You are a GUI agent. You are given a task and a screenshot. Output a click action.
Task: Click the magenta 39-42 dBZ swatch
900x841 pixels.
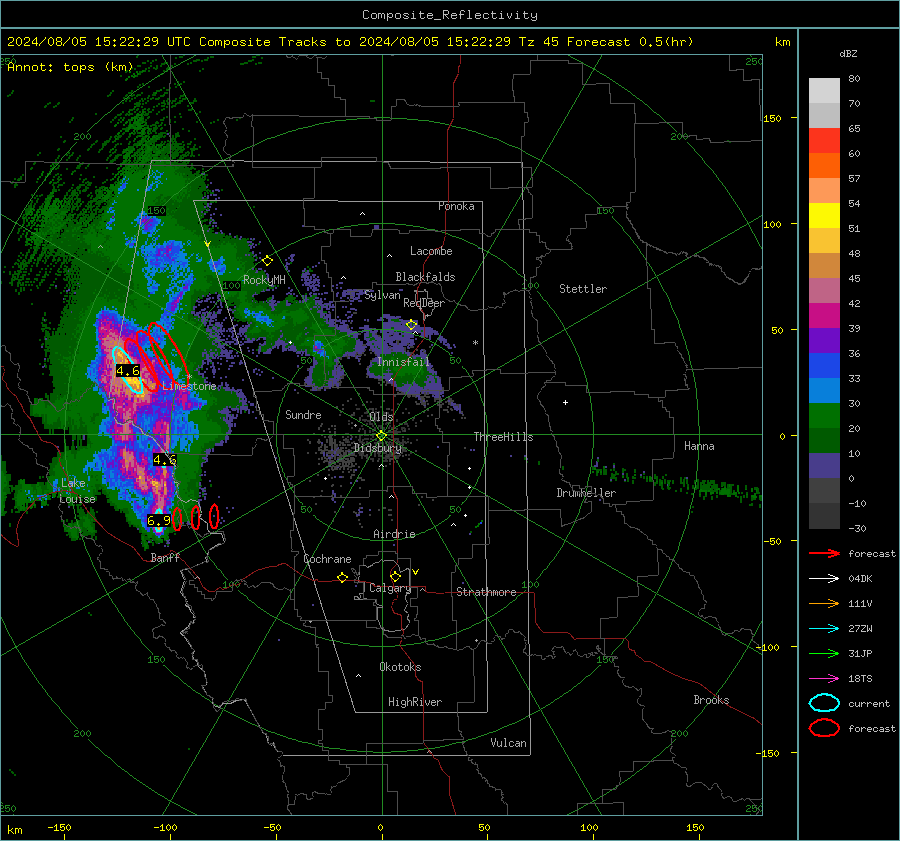(x=824, y=316)
